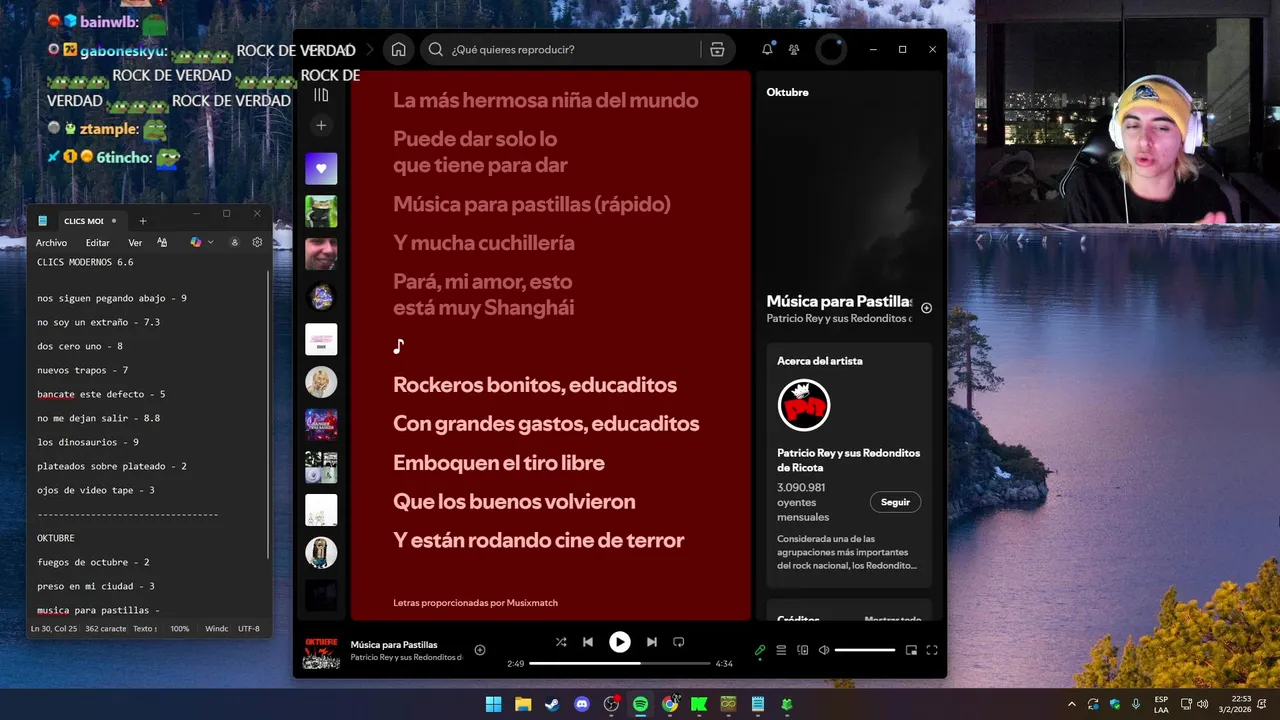Viewport: 1280px width, 720px height.
Task: Open OBS Studio from taskbar
Action: click(611, 704)
